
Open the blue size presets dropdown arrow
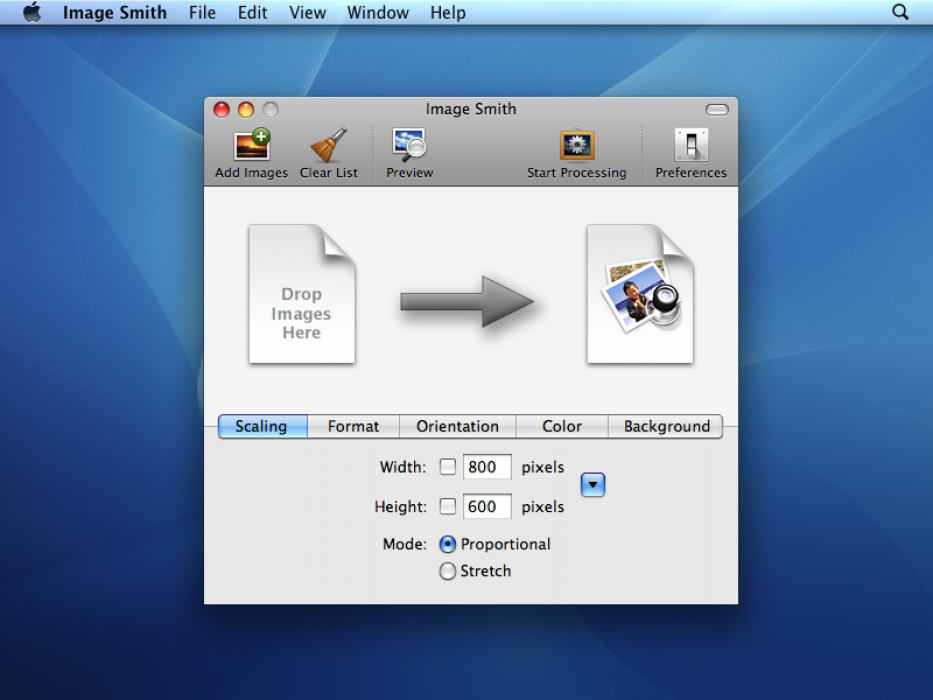coord(593,485)
